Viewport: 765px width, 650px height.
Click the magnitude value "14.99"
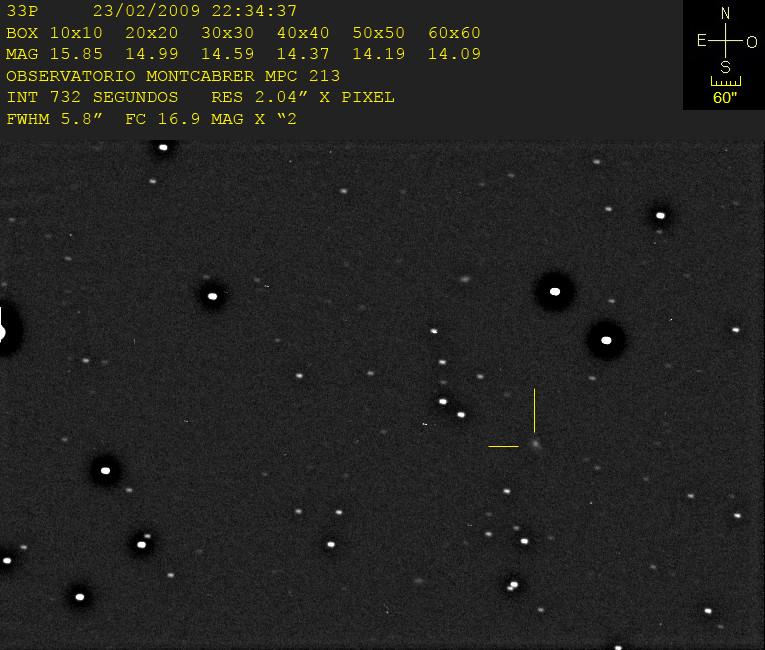click(152, 54)
